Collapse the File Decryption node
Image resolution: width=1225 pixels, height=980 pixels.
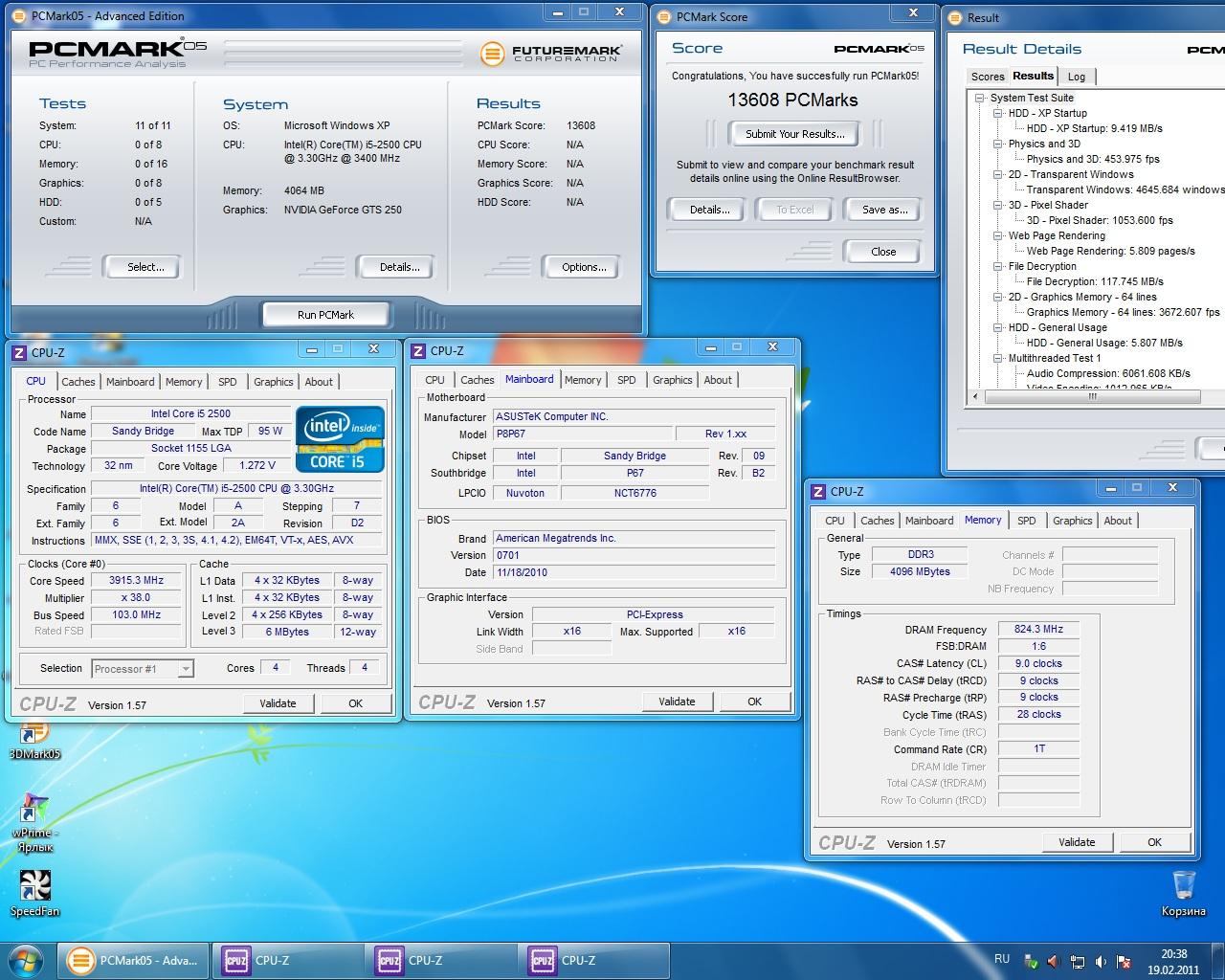pyautogui.click(x=998, y=266)
